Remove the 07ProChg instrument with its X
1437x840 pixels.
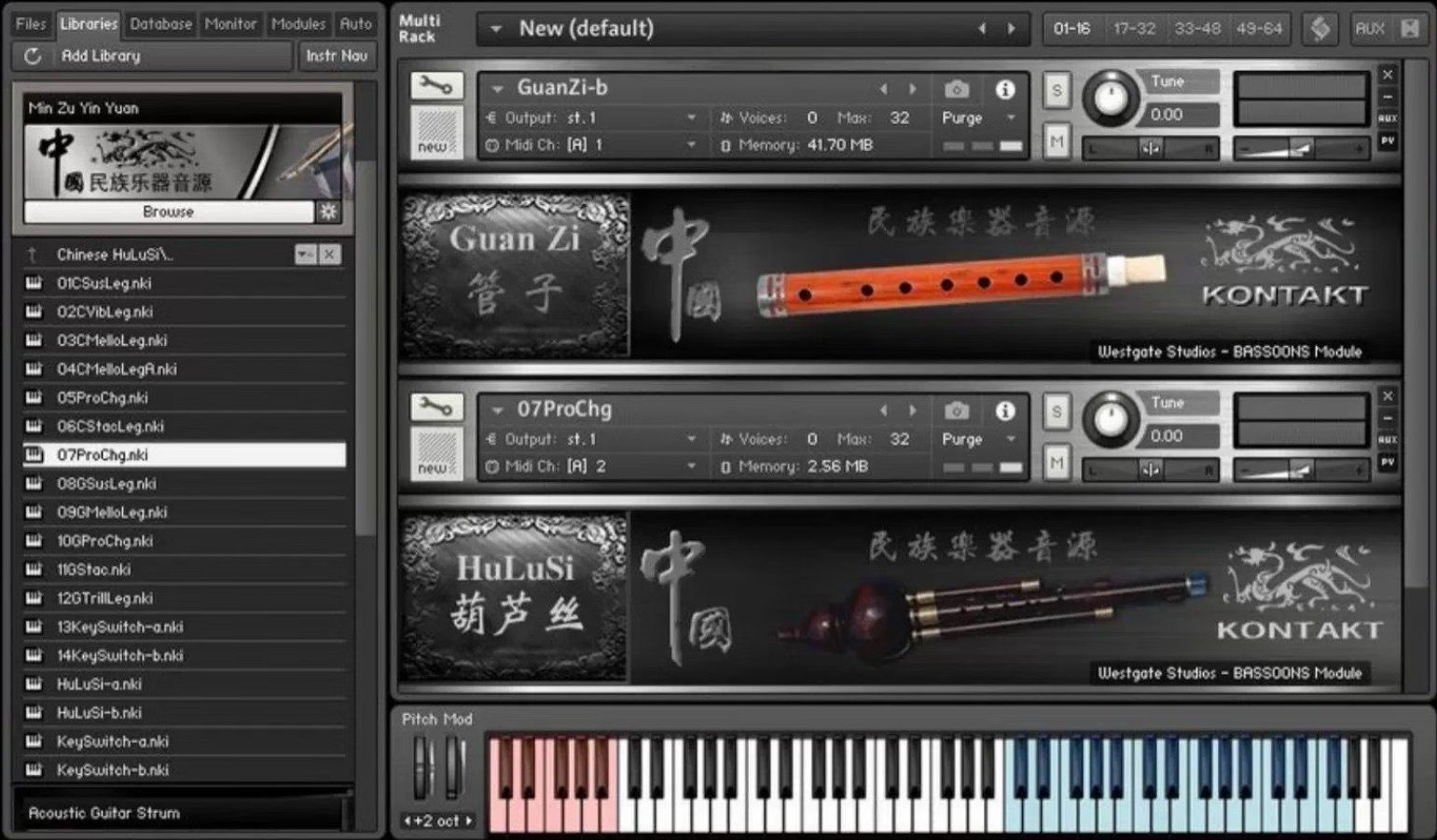(1388, 396)
